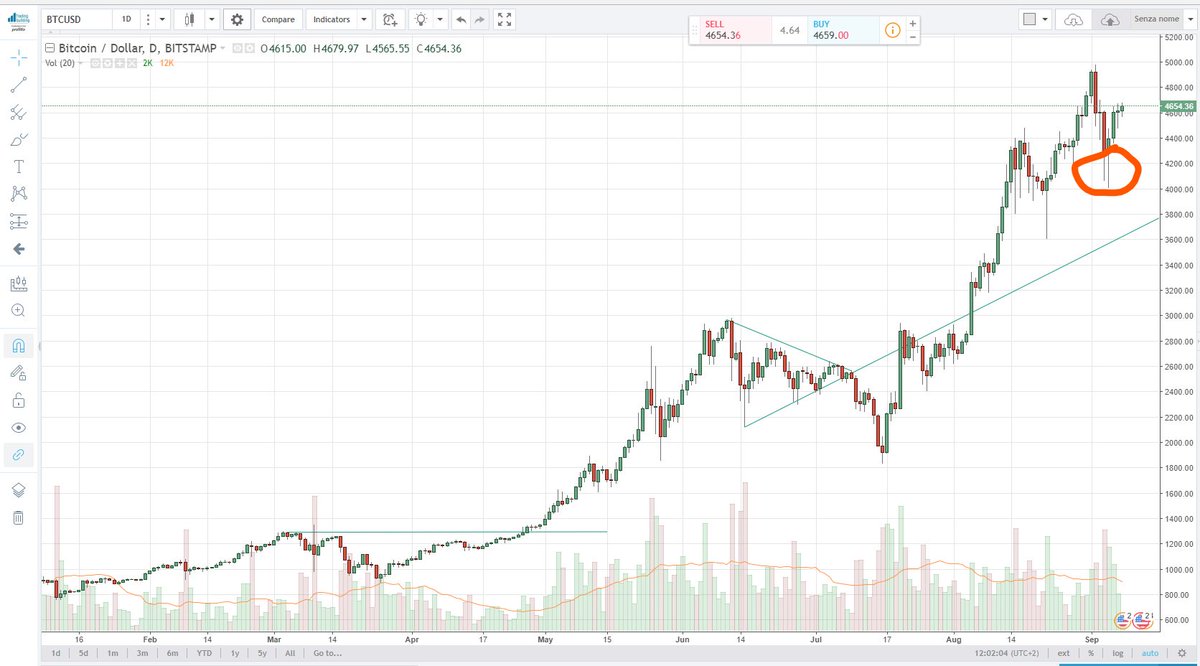Increase order quantity with plus button
The height and width of the screenshot is (666, 1200).
pos(913,23)
